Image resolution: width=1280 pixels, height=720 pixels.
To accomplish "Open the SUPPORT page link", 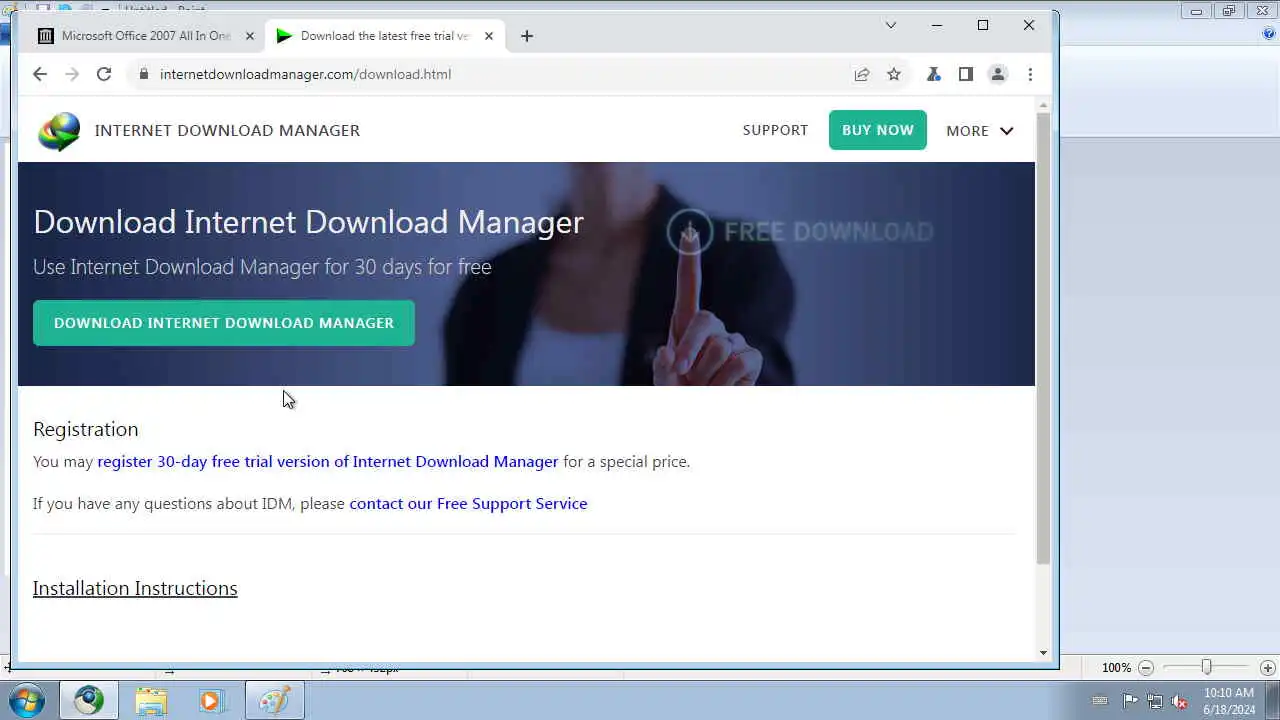I will (775, 130).
